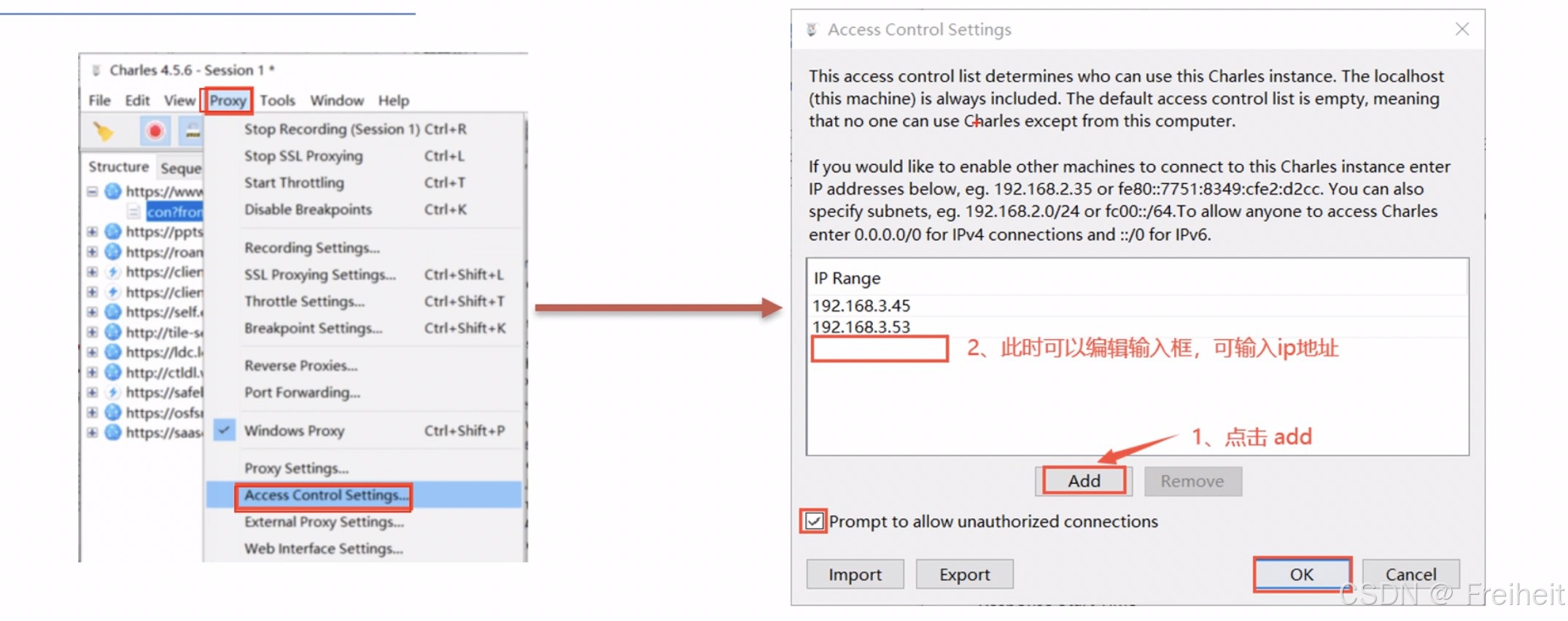Click the Add button under the IP list
The image size is (1568, 621).
[x=1084, y=481]
